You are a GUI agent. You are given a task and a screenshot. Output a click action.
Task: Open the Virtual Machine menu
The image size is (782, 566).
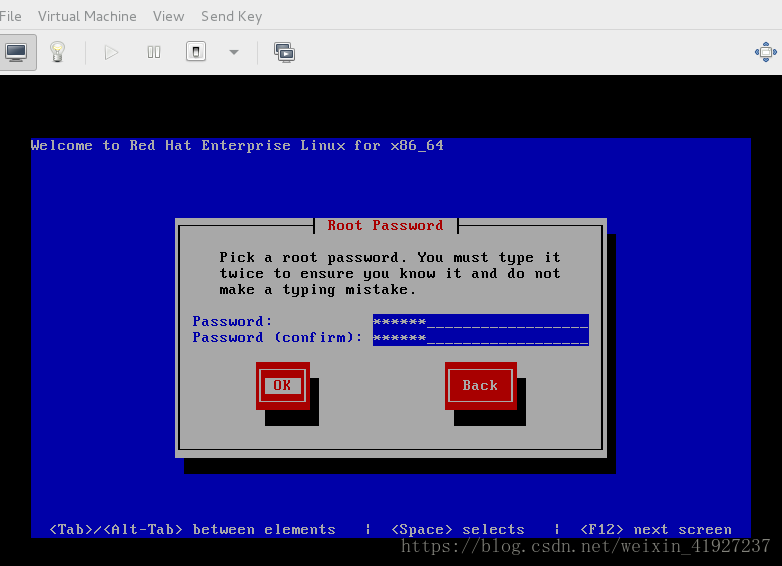(87, 16)
